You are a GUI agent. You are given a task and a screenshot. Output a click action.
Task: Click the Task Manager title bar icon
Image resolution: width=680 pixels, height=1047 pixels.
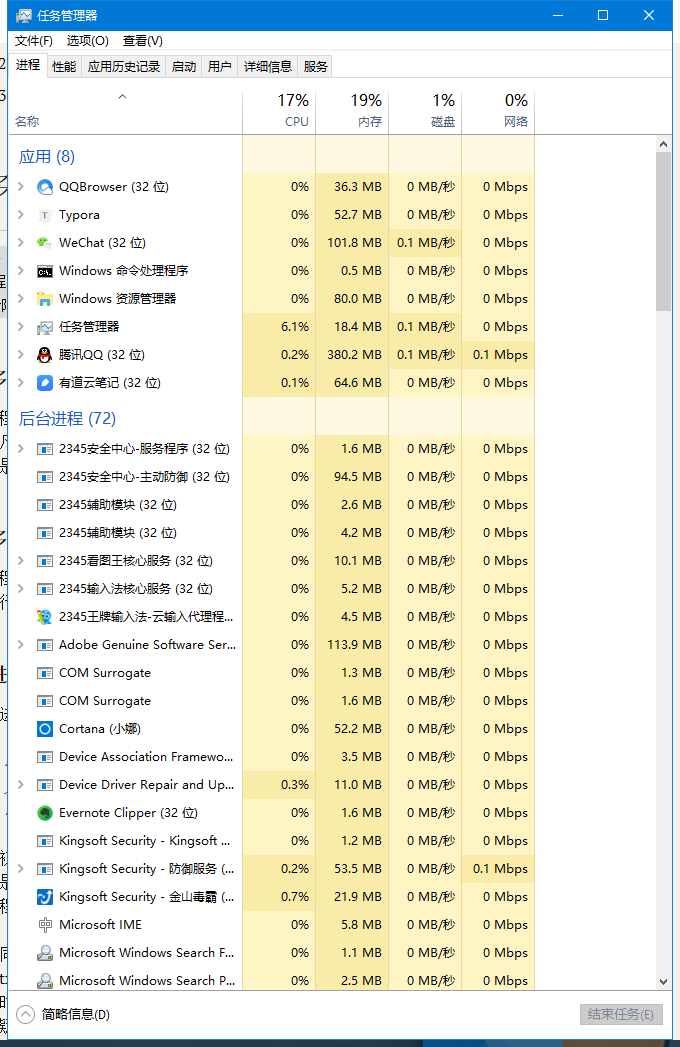click(23, 15)
